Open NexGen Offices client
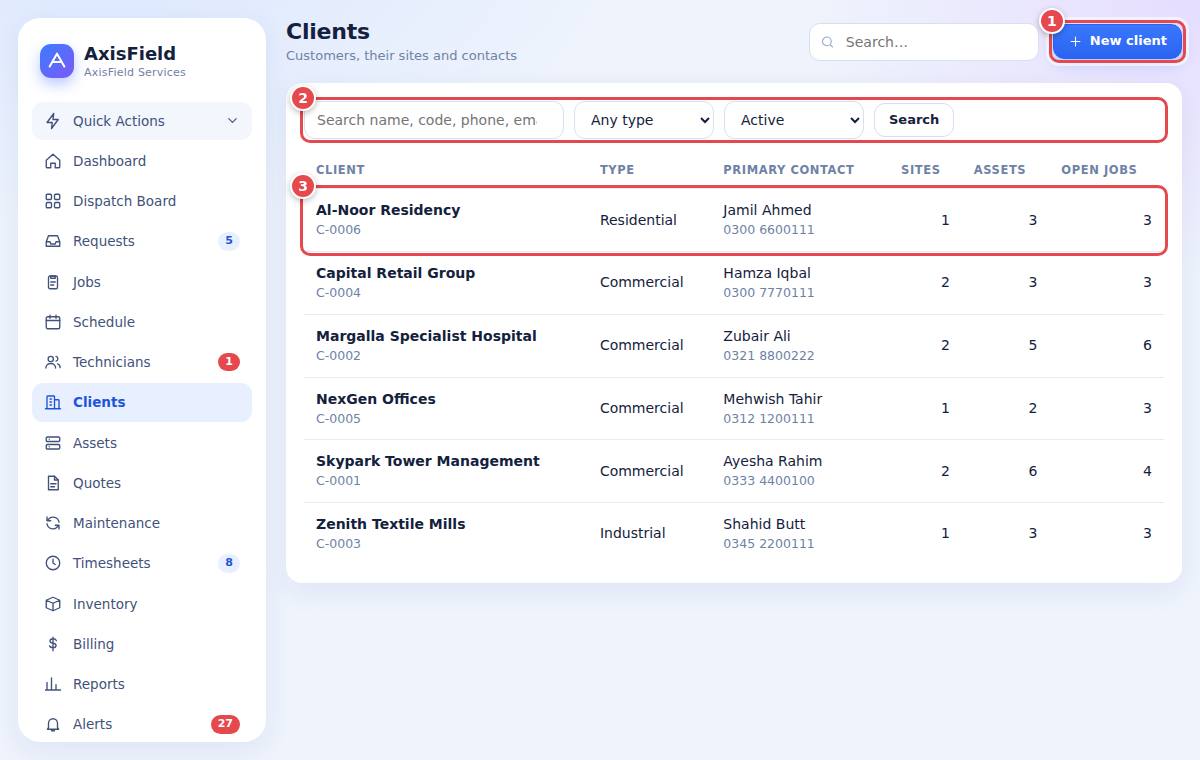This screenshot has width=1200, height=760. (376, 399)
